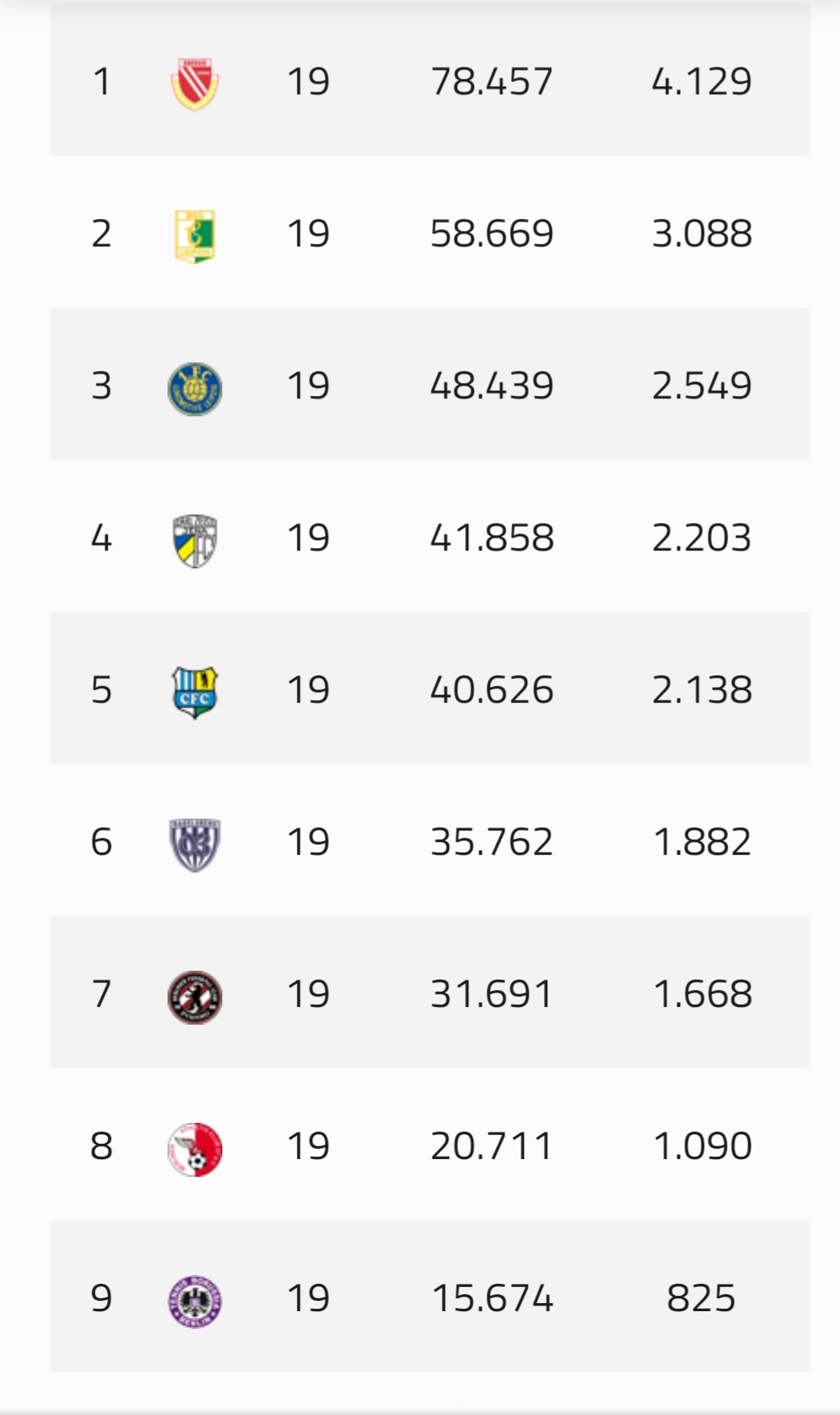
Task: Click the Energie Cottbus crest in row 1
Action: pos(195,83)
